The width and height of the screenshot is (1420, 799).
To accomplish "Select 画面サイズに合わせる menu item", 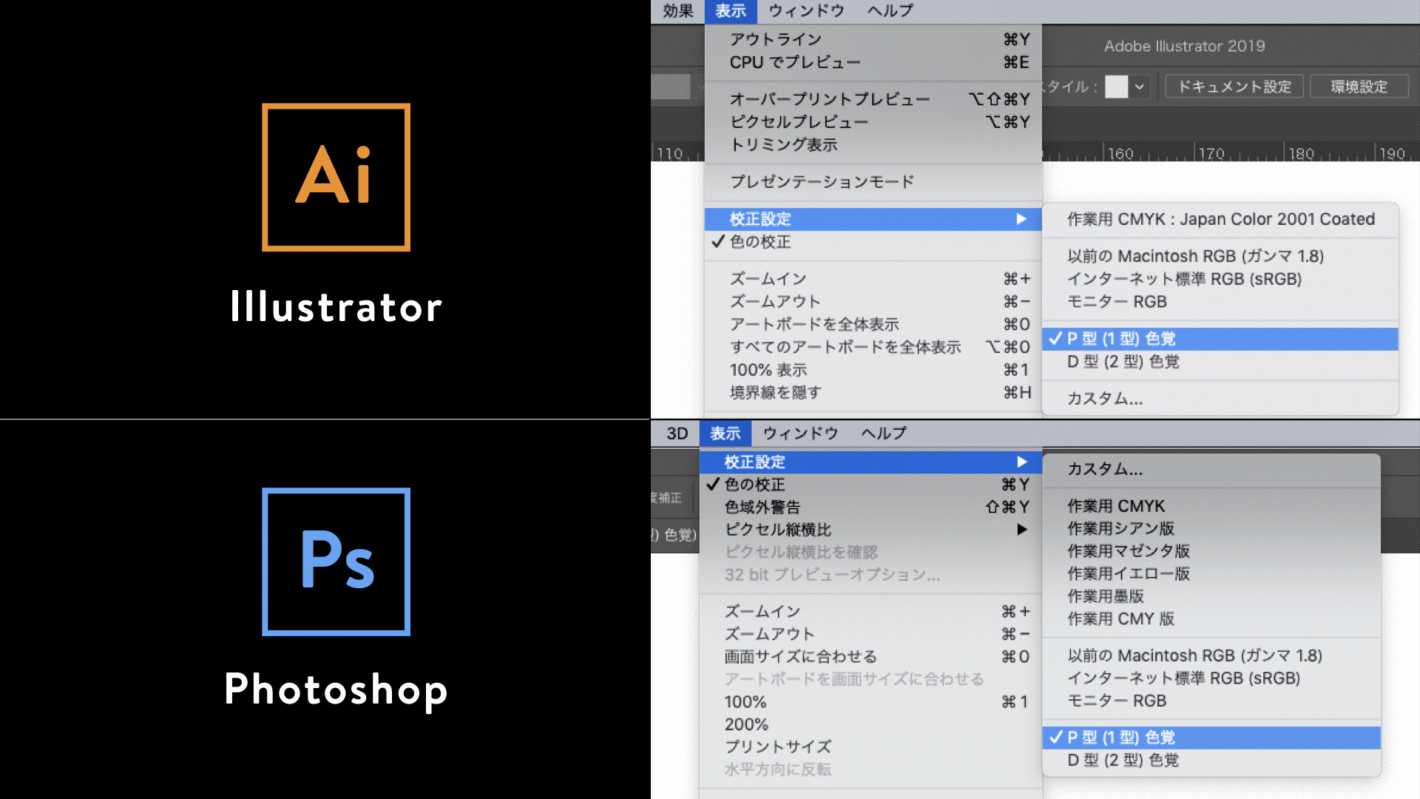I will pyautogui.click(x=871, y=657).
